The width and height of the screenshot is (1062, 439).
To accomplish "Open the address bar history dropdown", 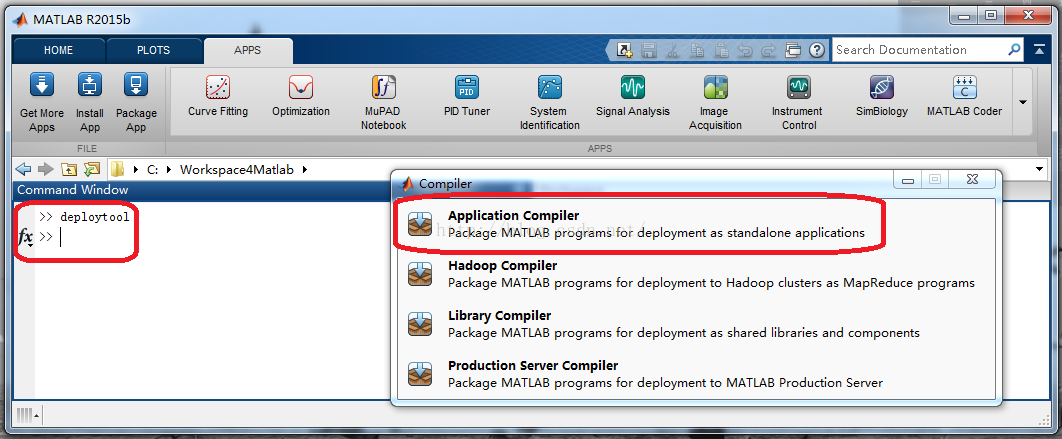I will [x=1039, y=169].
